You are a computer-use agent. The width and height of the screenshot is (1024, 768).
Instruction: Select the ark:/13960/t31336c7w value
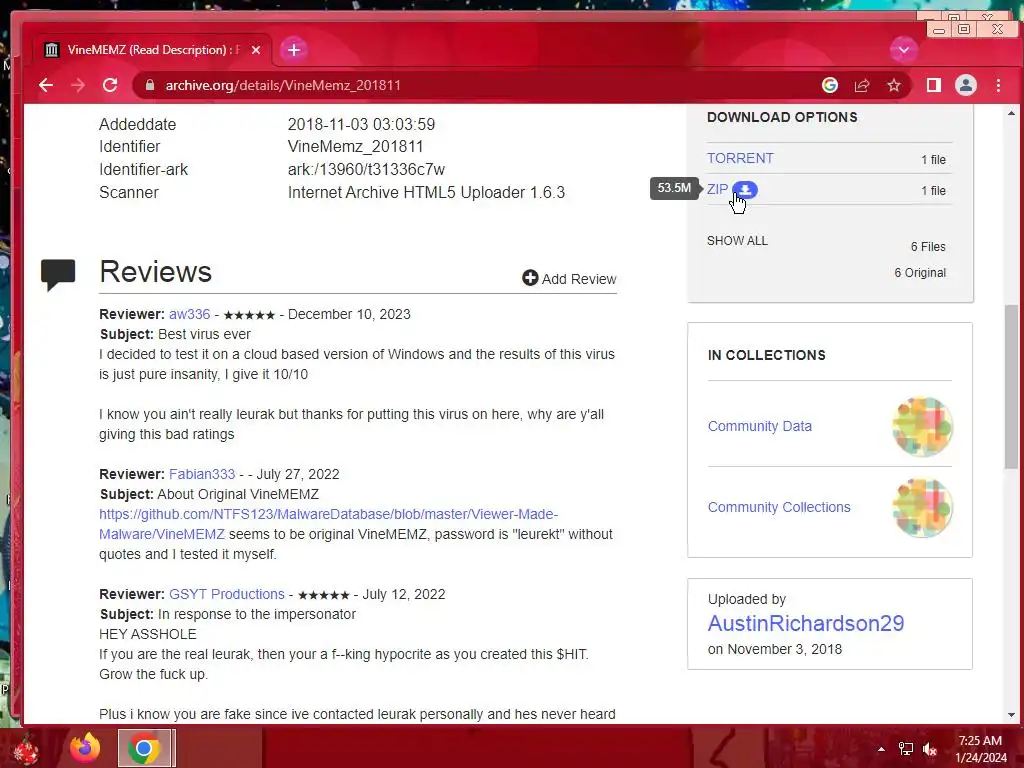[366, 170]
